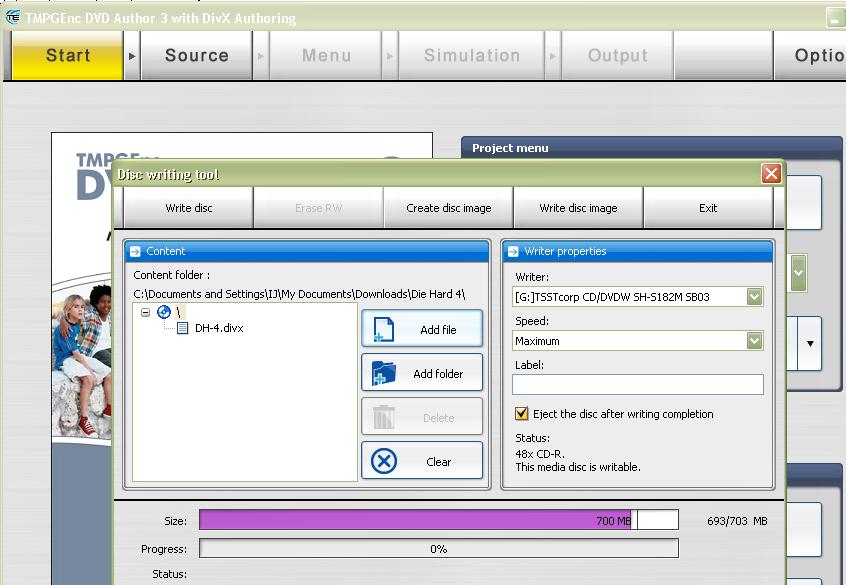846x585 pixels.
Task: Select the DH-4.divx file in tree
Action: tap(219, 328)
